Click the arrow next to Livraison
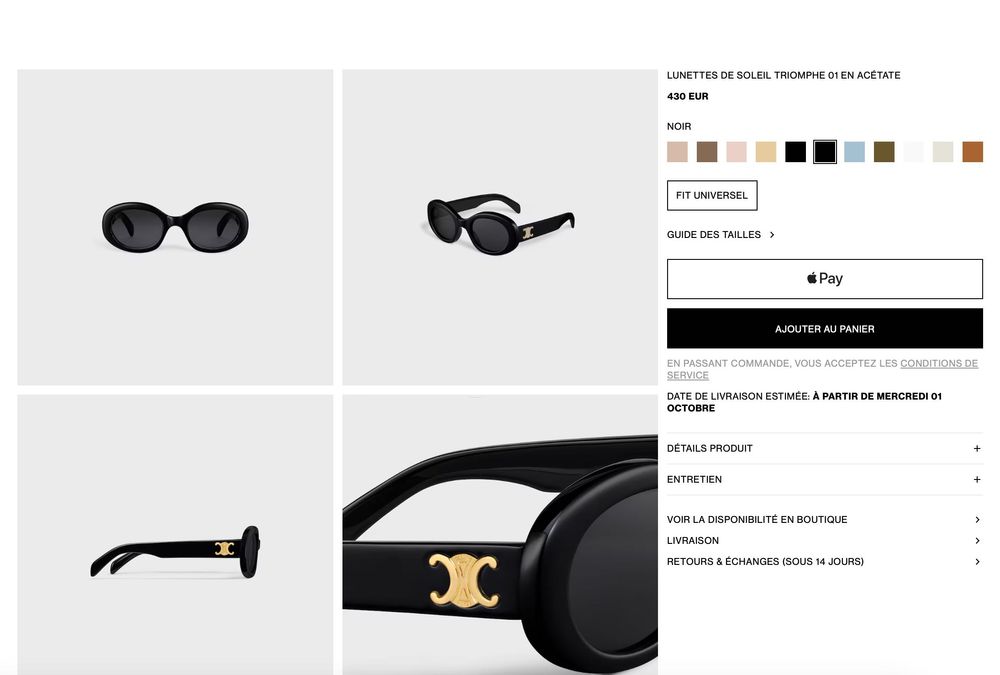The image size is (1000, 675). (977, 541)
